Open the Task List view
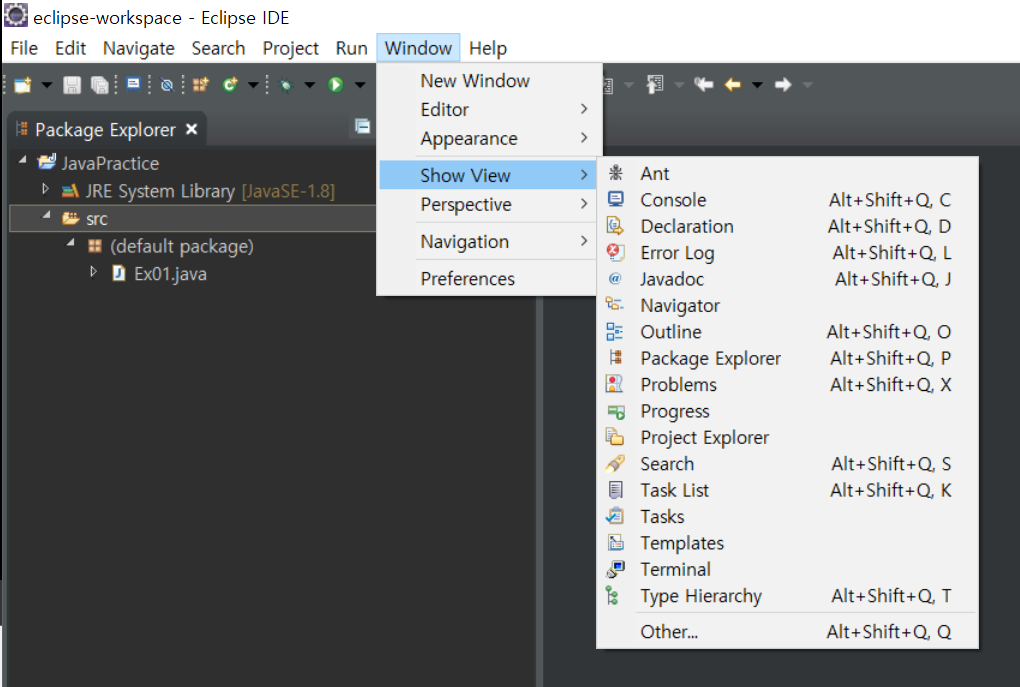 pos(787,490)
